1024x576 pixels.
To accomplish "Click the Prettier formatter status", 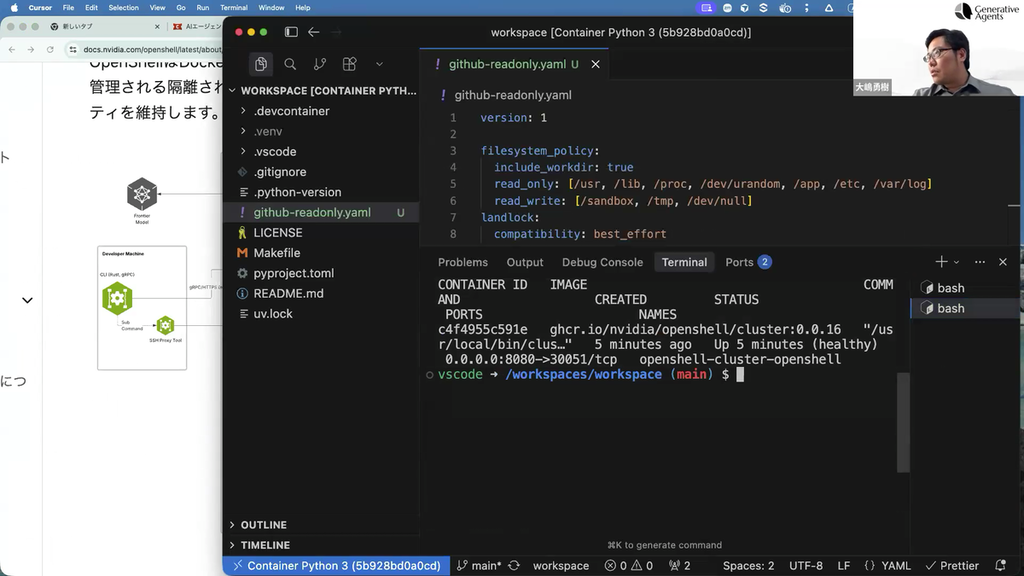I will [x=952, y=566].
